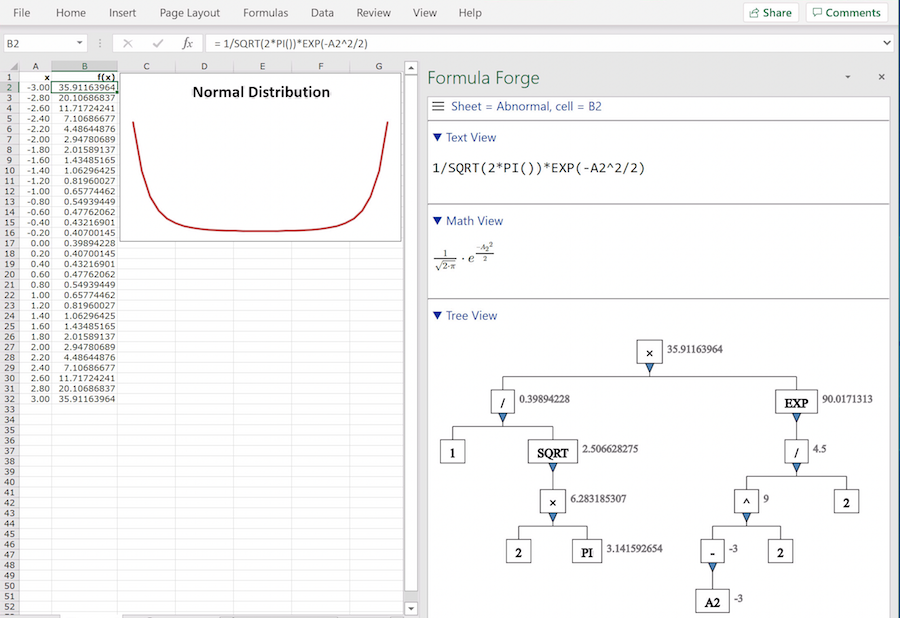Select cell A17 showing 0.00
Image resolution: width=900 pixels, height=618 pixels.
(36, 243)
